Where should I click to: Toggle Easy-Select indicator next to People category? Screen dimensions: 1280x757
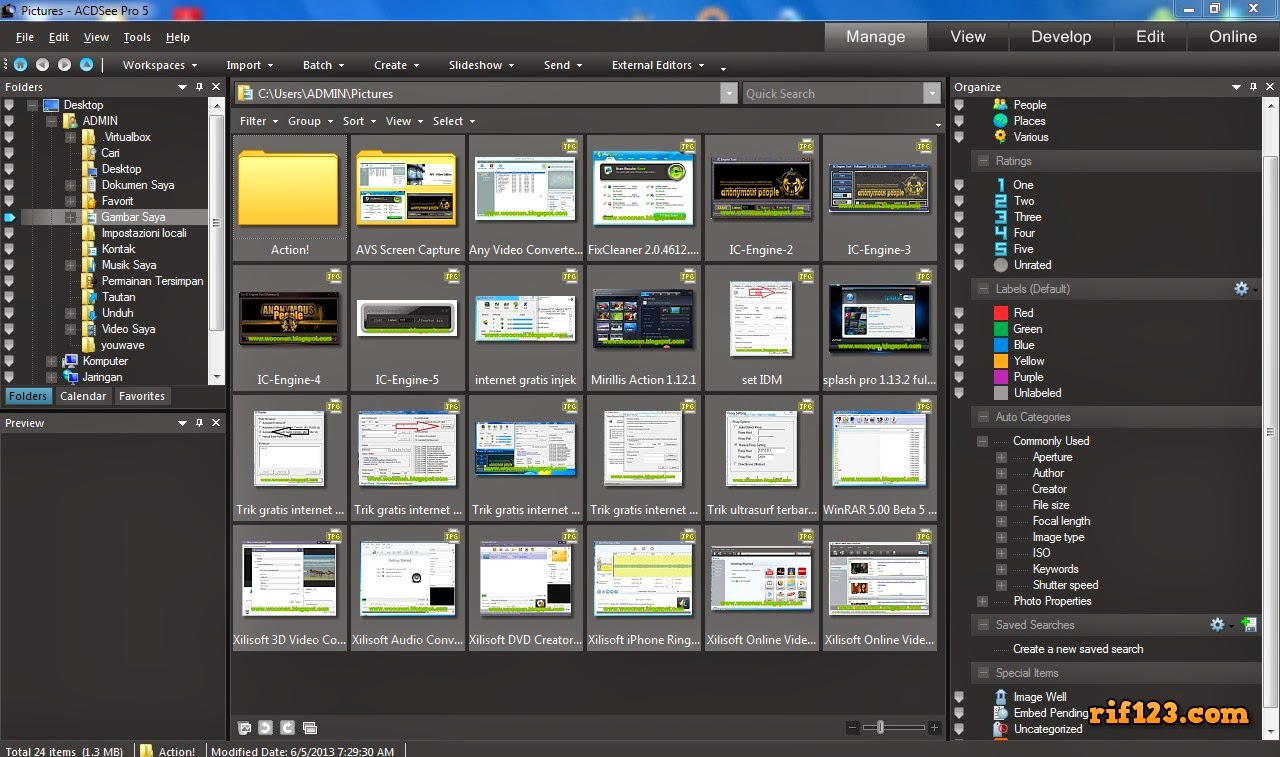pyautogui.click(x=960, y=105)
